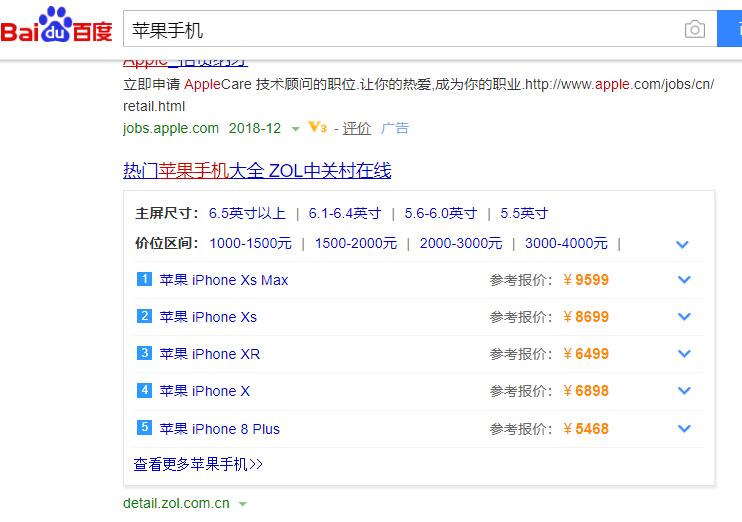The width and height of the screenshot is (742, 522).
Task: Open the 苹果 iPhone XR product link
Action: point(210,354)
